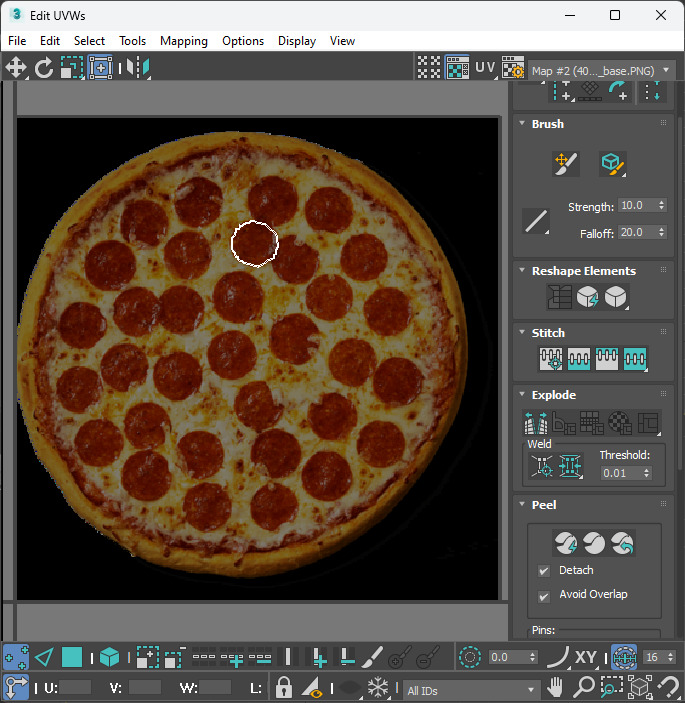Click the Strength value field
685x703 pixels.
tap(637, 205)
